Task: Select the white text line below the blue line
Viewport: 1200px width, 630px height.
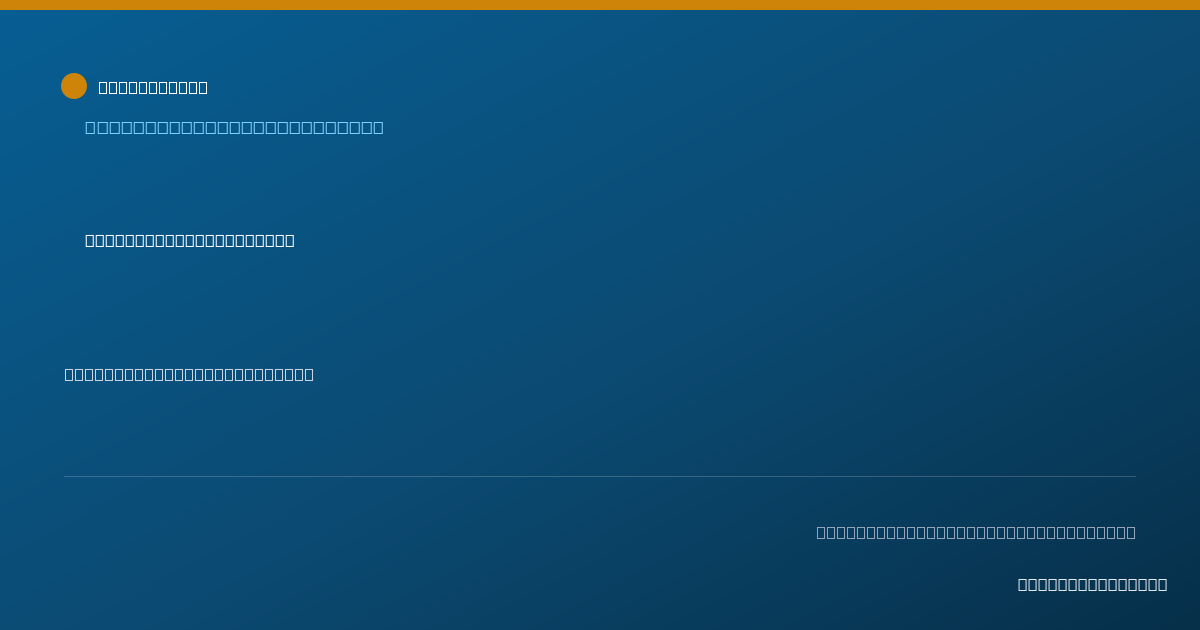Action: [x=190, y=240]
